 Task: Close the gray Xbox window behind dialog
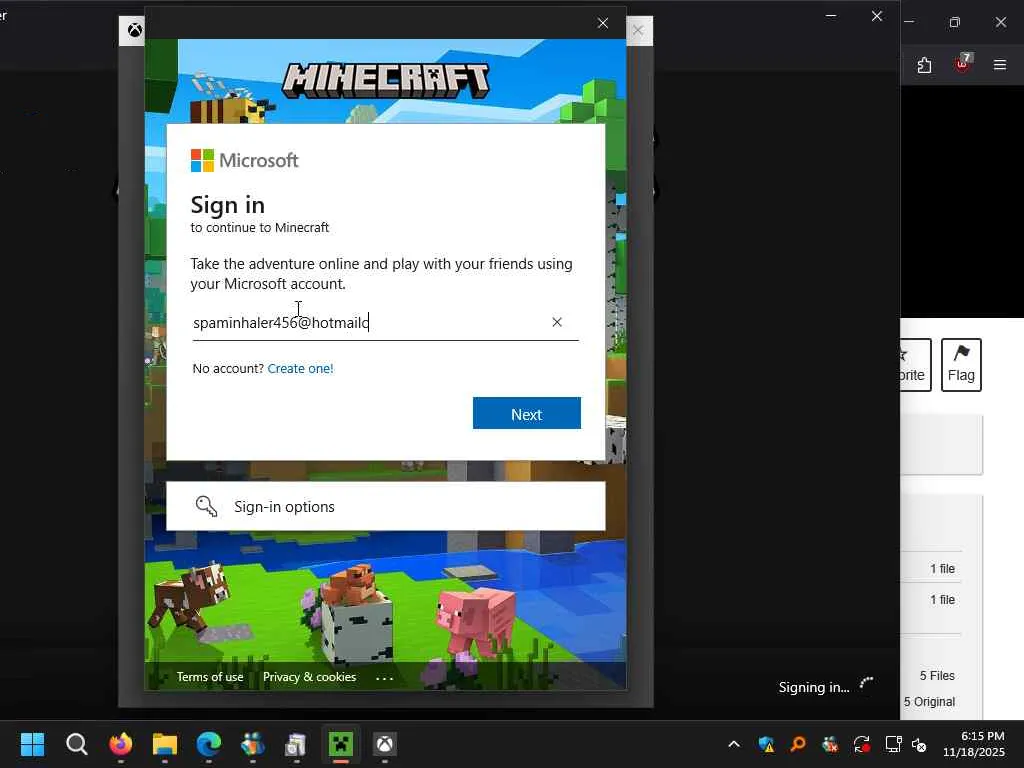click(x=638, y=31)
